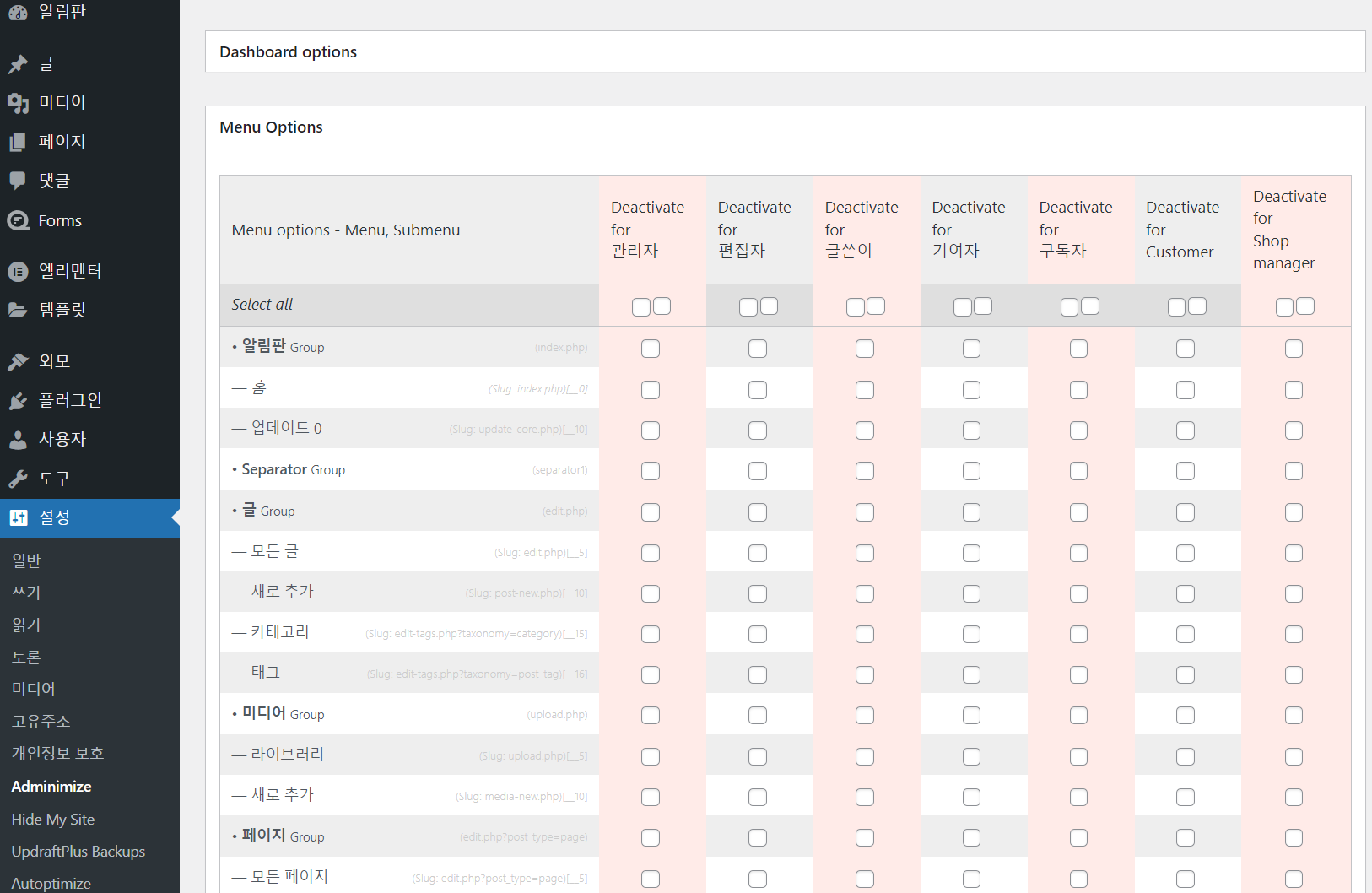Click the 템플릿 folder icon
Viewport: 1372px width, 893px height.
click(18, 310)
